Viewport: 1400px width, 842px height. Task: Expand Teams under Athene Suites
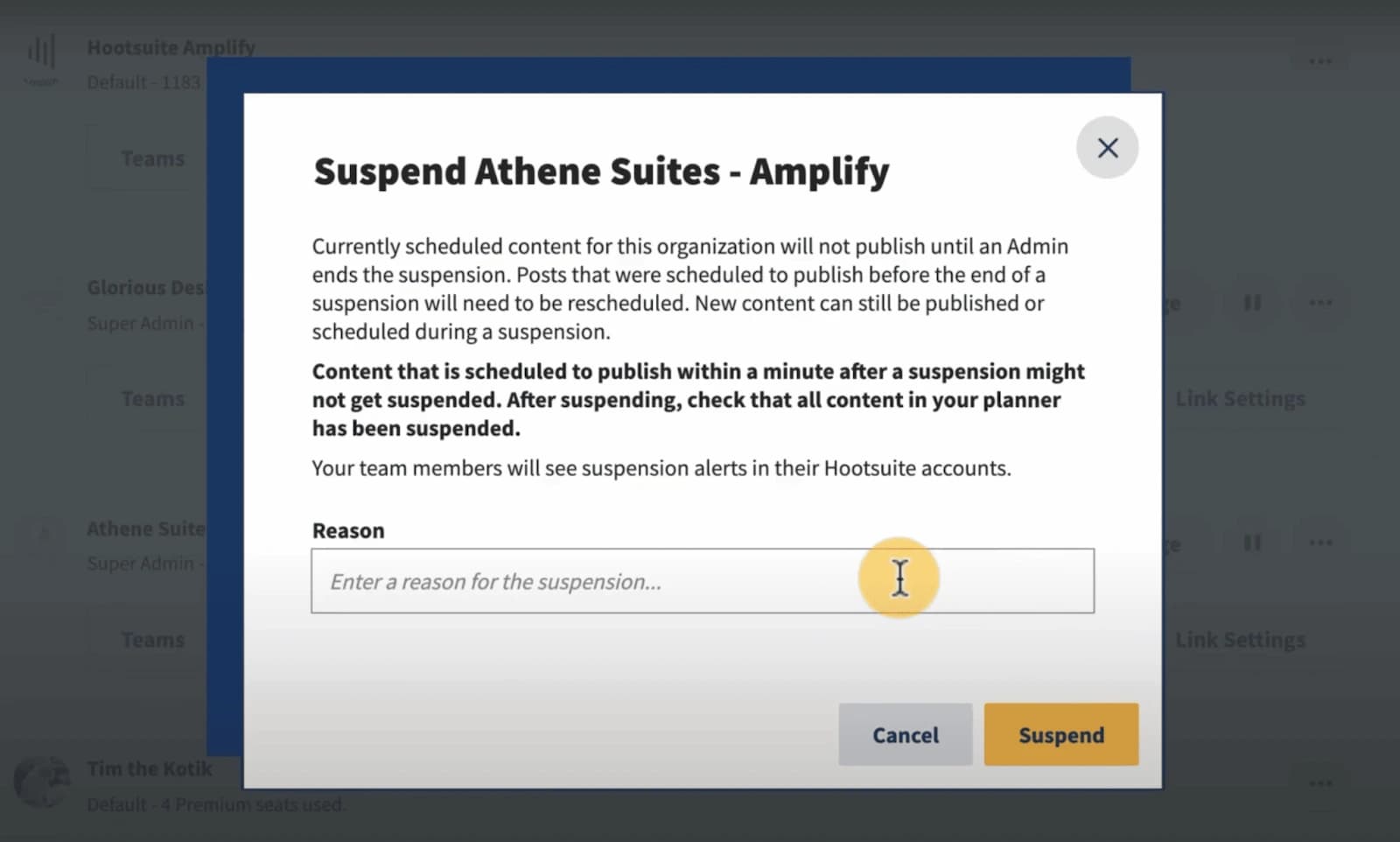(152, 640)
